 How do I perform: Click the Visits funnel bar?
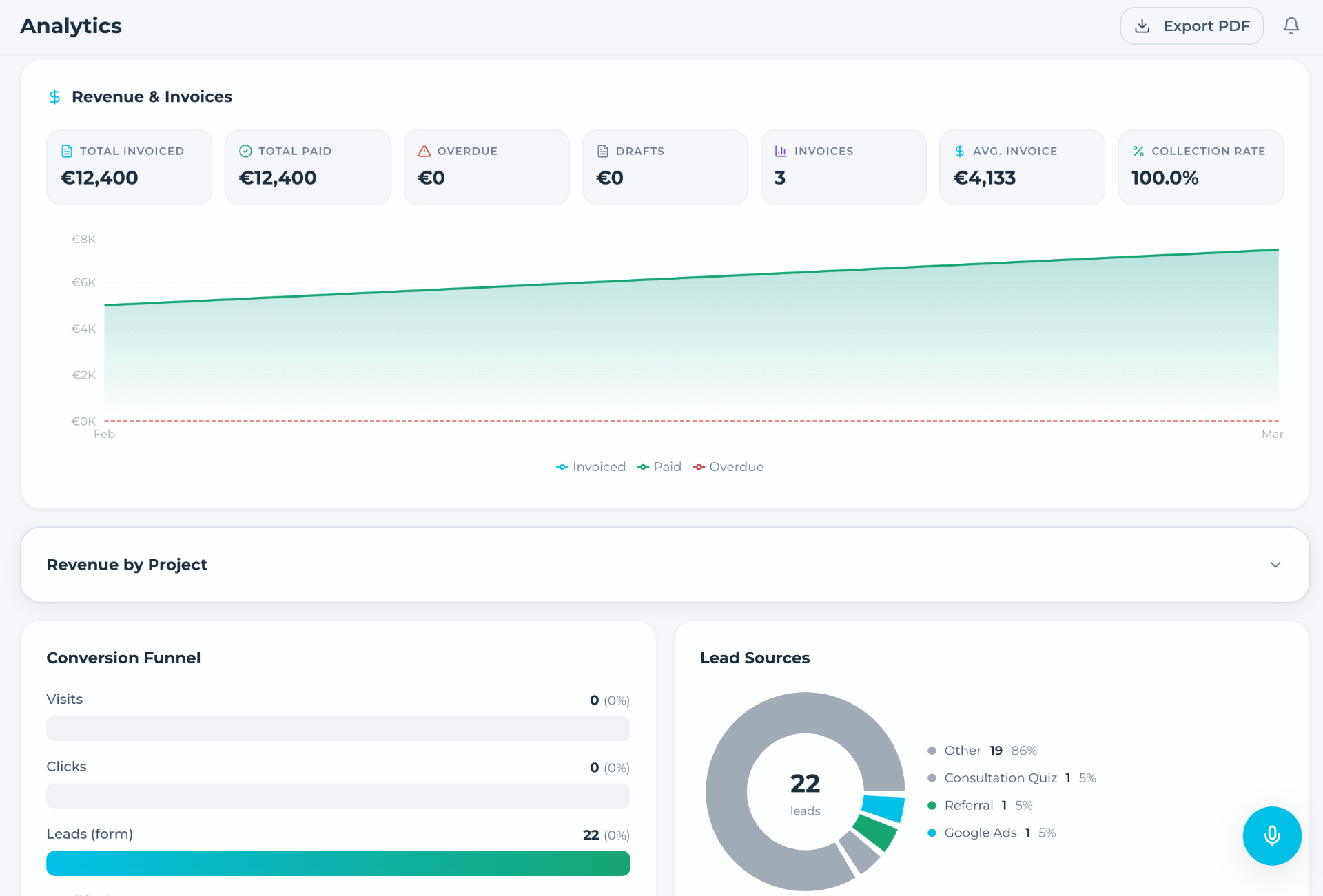tap(338, 729)
